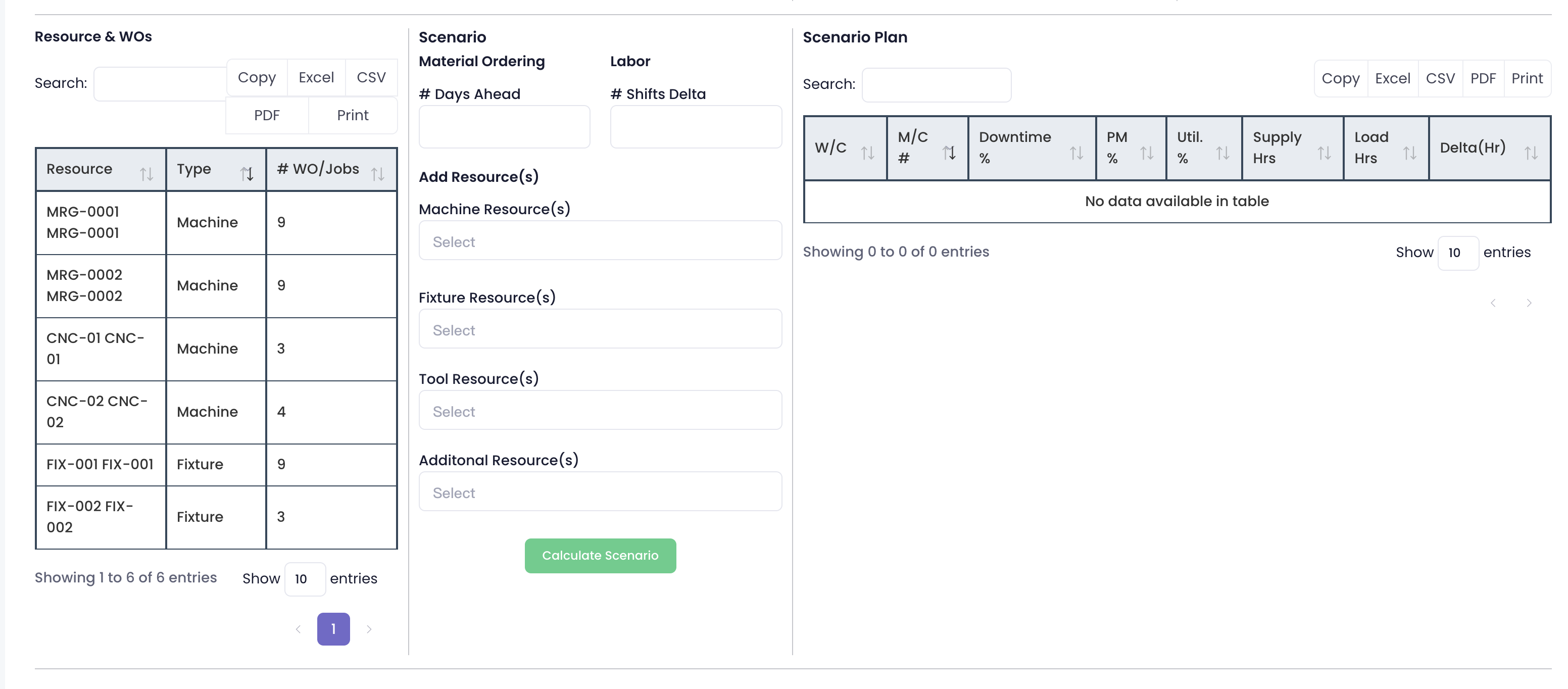
Task: Go to next page of Resource table
Action: point(369,629)
